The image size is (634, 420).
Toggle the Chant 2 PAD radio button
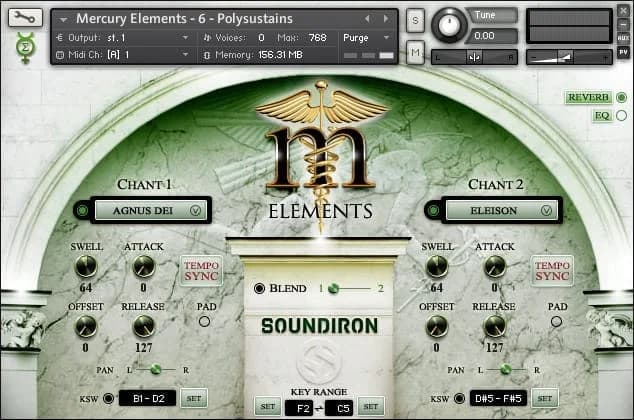pos(556,321)
